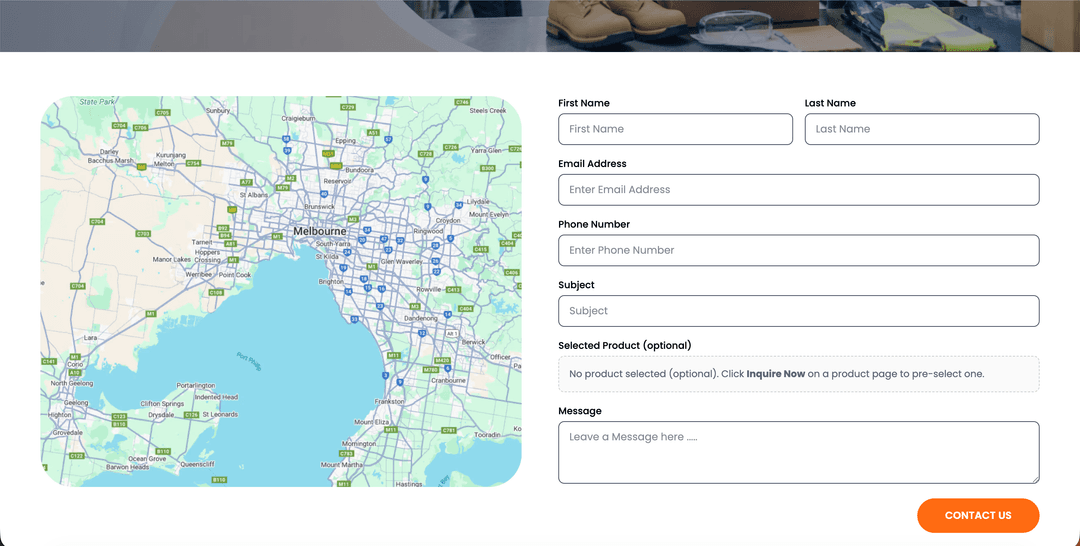This screenshot has width=1080, height=546.
Task: Click the Message field label
Action: tap(579, 411)
